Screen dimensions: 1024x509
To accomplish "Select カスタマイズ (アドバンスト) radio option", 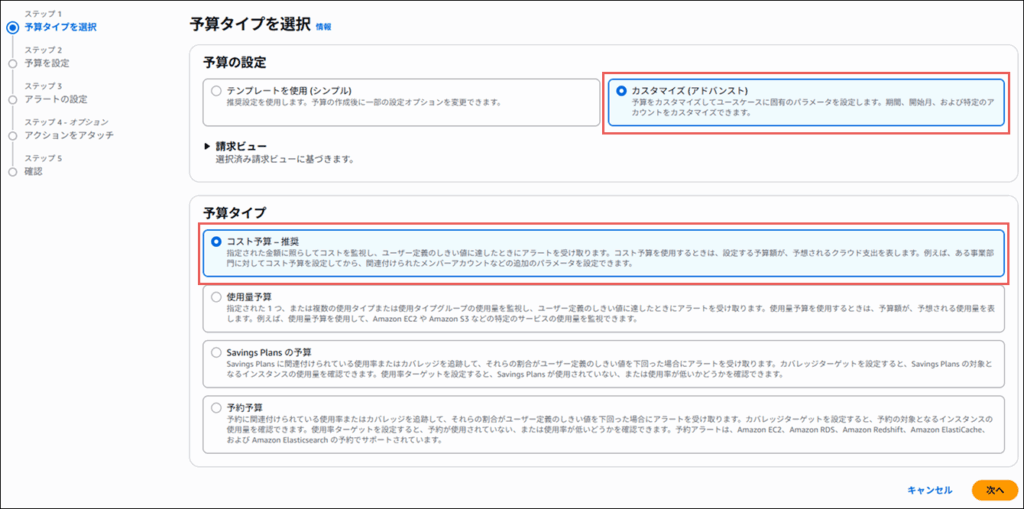I will coord(622,90).
